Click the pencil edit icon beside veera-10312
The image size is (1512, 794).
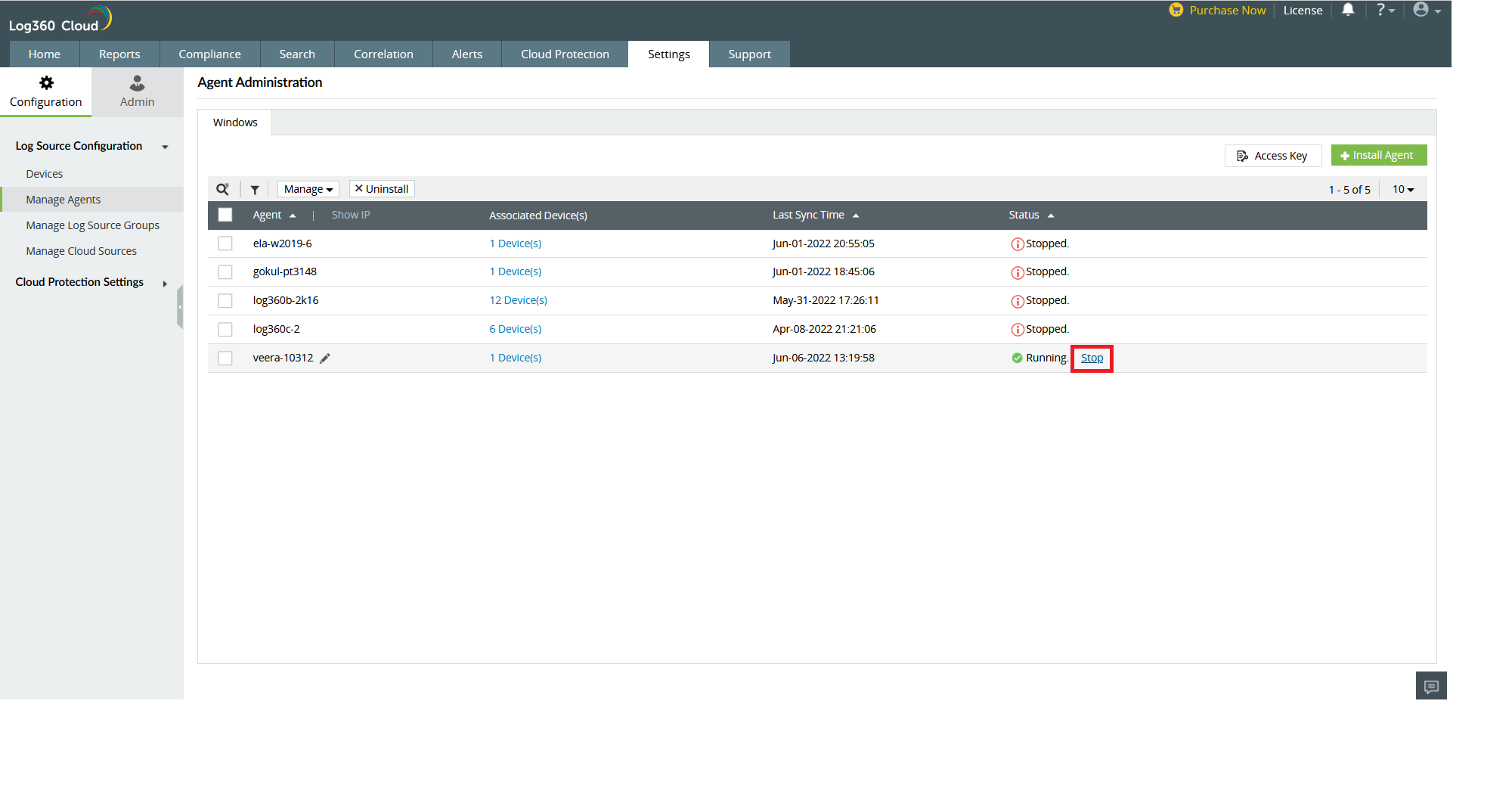tap(325, 358)
